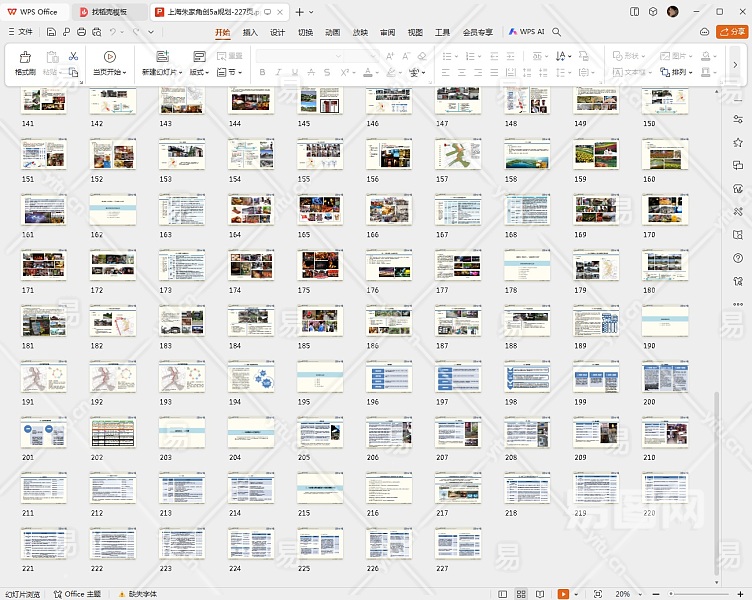This screenshot has height=600, width=752.
Task: Open the zoom percentage dropdown
Action: [627, 593]
